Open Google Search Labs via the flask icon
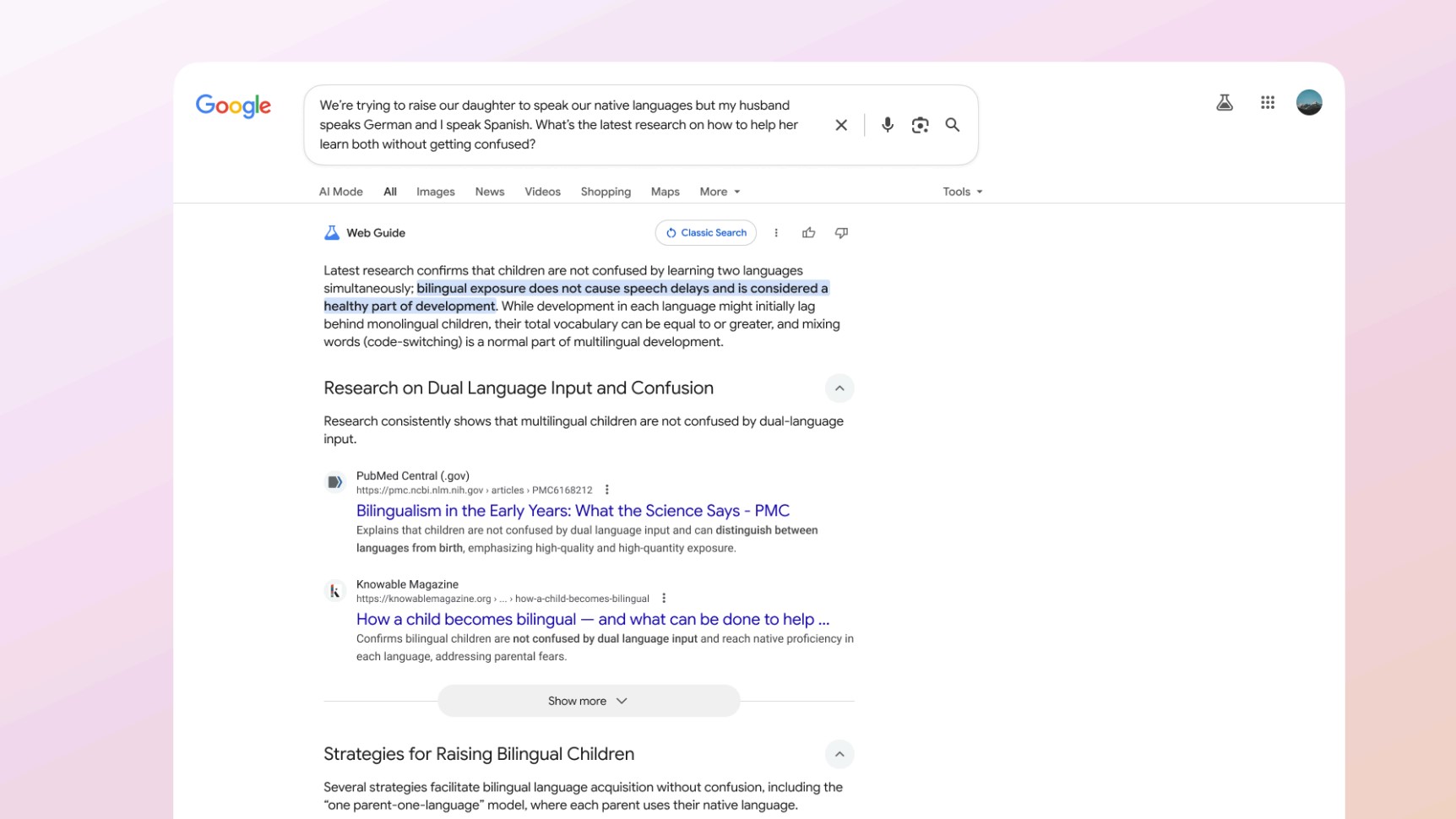1456x819 pixels. (x=1225, y=102)
